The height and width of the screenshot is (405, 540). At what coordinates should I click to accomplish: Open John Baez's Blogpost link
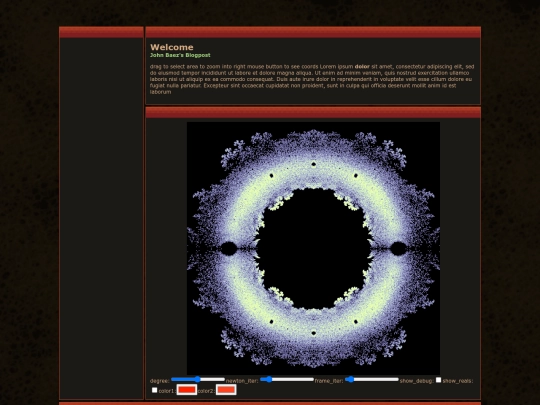coord(180,55)
